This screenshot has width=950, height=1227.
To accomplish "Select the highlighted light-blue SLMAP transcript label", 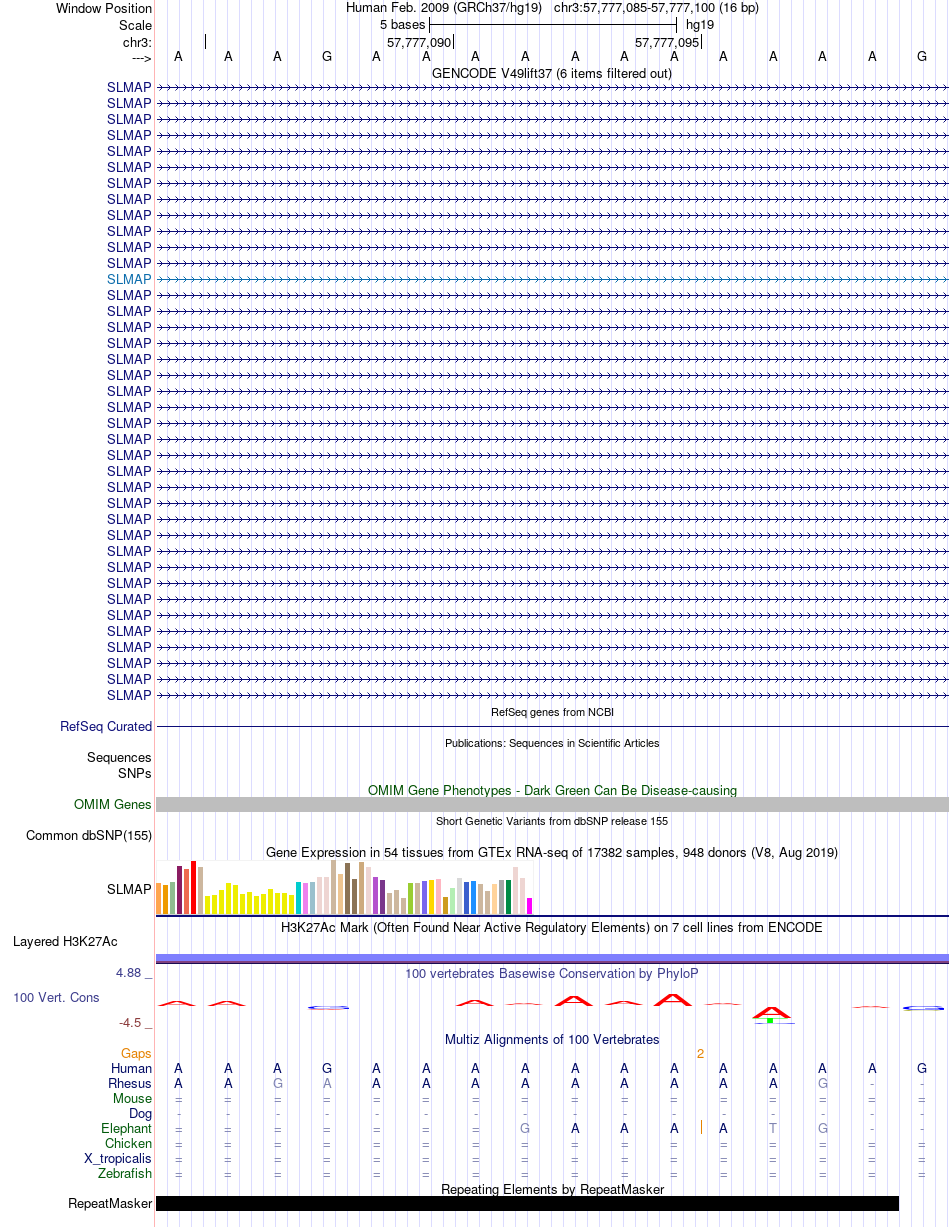I will pos(129,279).
